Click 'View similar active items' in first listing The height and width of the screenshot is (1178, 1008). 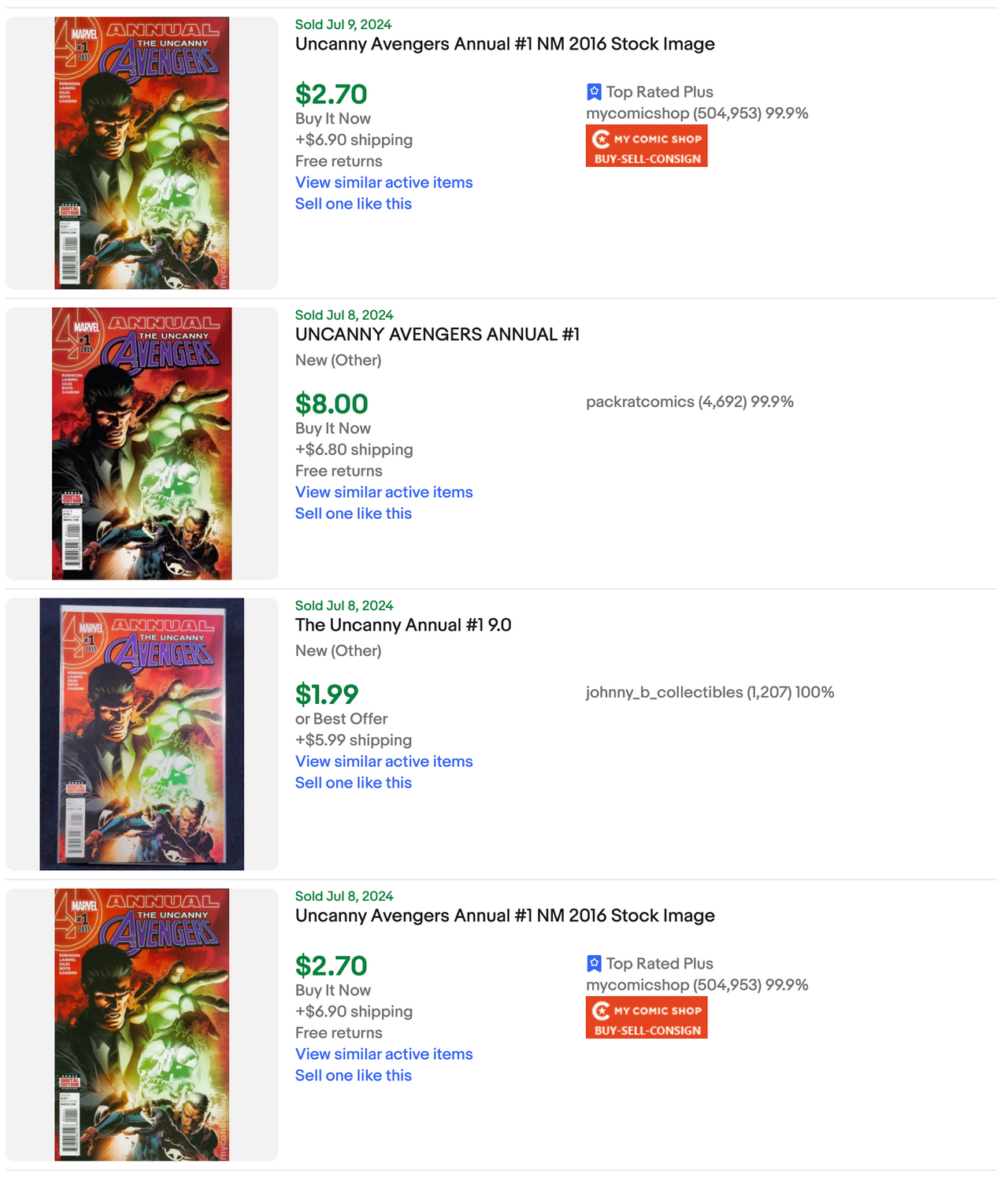(384, 183)
